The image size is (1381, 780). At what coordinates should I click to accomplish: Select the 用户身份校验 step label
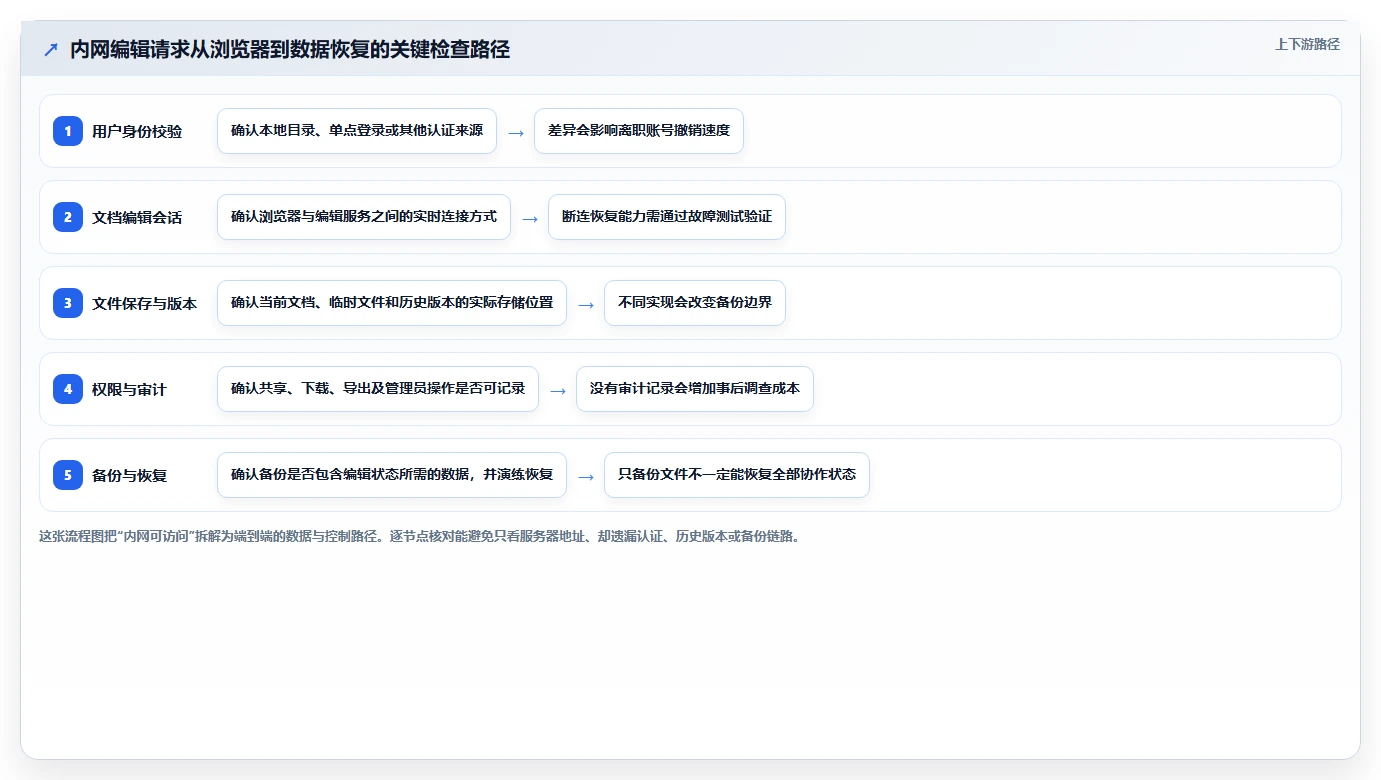(137, 131)
